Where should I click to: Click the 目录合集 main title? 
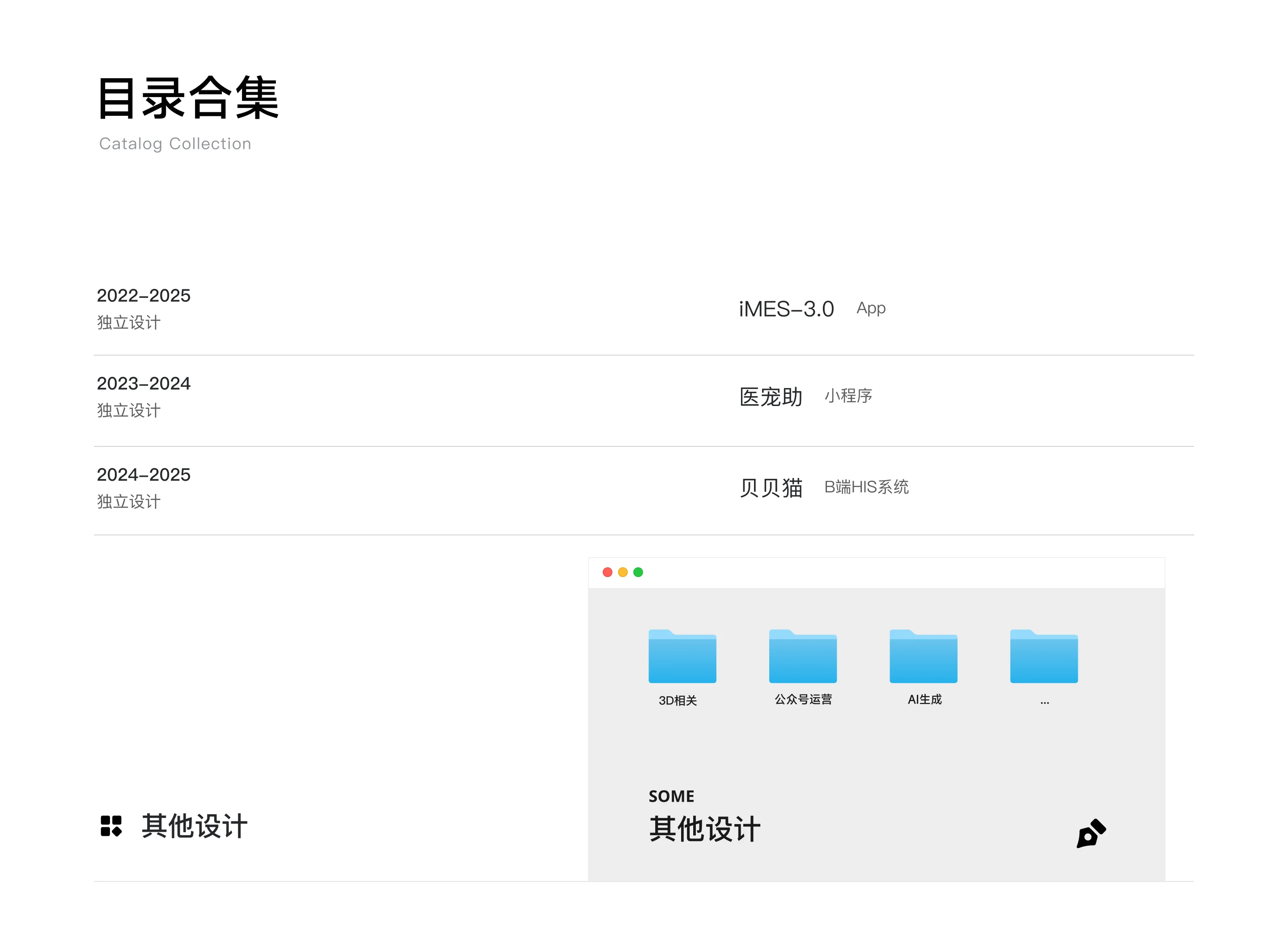(x=188, y=98)
